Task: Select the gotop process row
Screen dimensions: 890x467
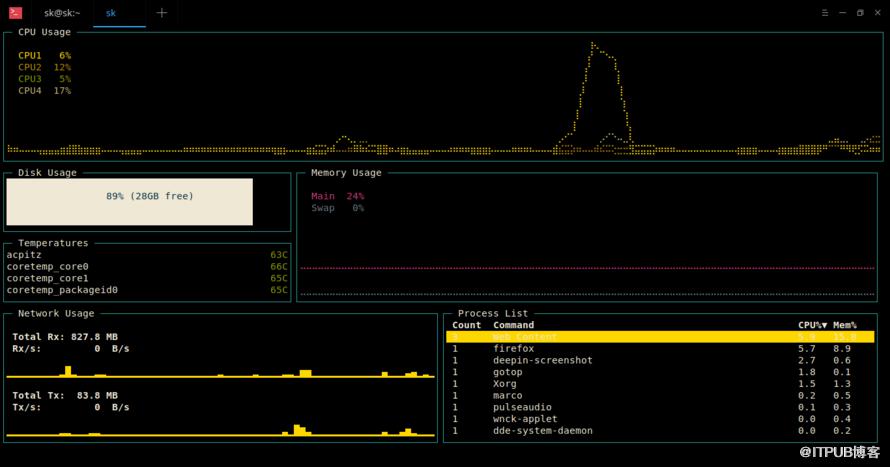Action: [660, 372]
